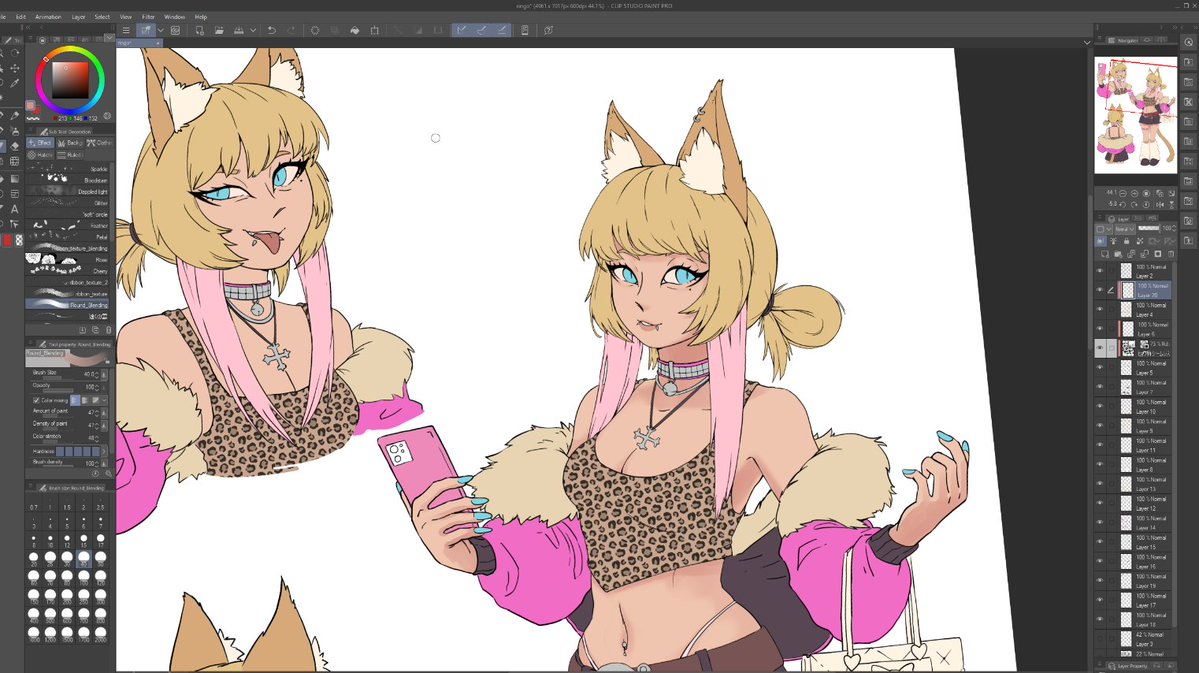Toggle snap to grid icon in command bar
This screenshot has height=673, width=1199.
pos(501,31)
